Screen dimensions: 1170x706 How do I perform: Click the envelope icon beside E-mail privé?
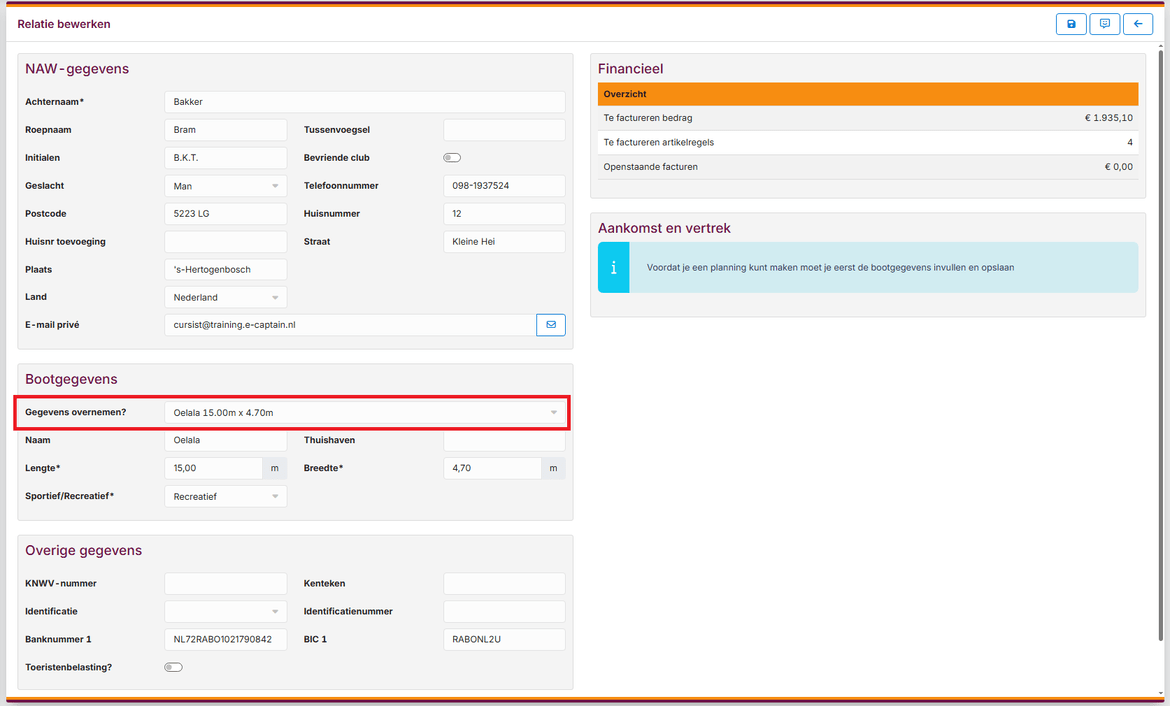pos(551,325)
